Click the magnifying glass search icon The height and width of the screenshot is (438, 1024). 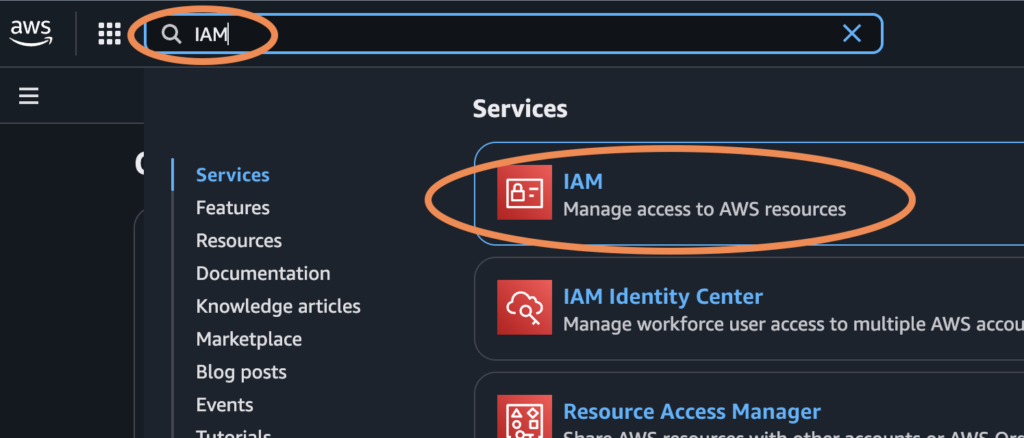172,34
